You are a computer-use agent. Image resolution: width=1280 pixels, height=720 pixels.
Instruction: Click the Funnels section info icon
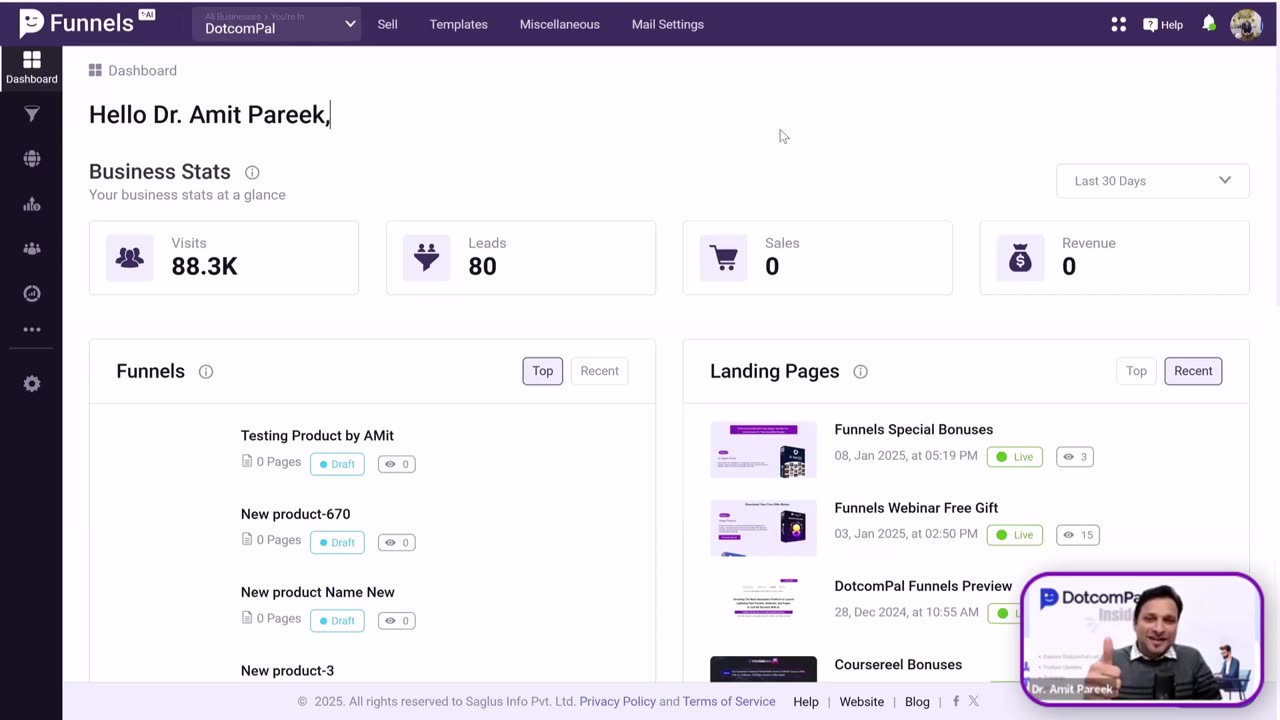click(x=206, y=372)
